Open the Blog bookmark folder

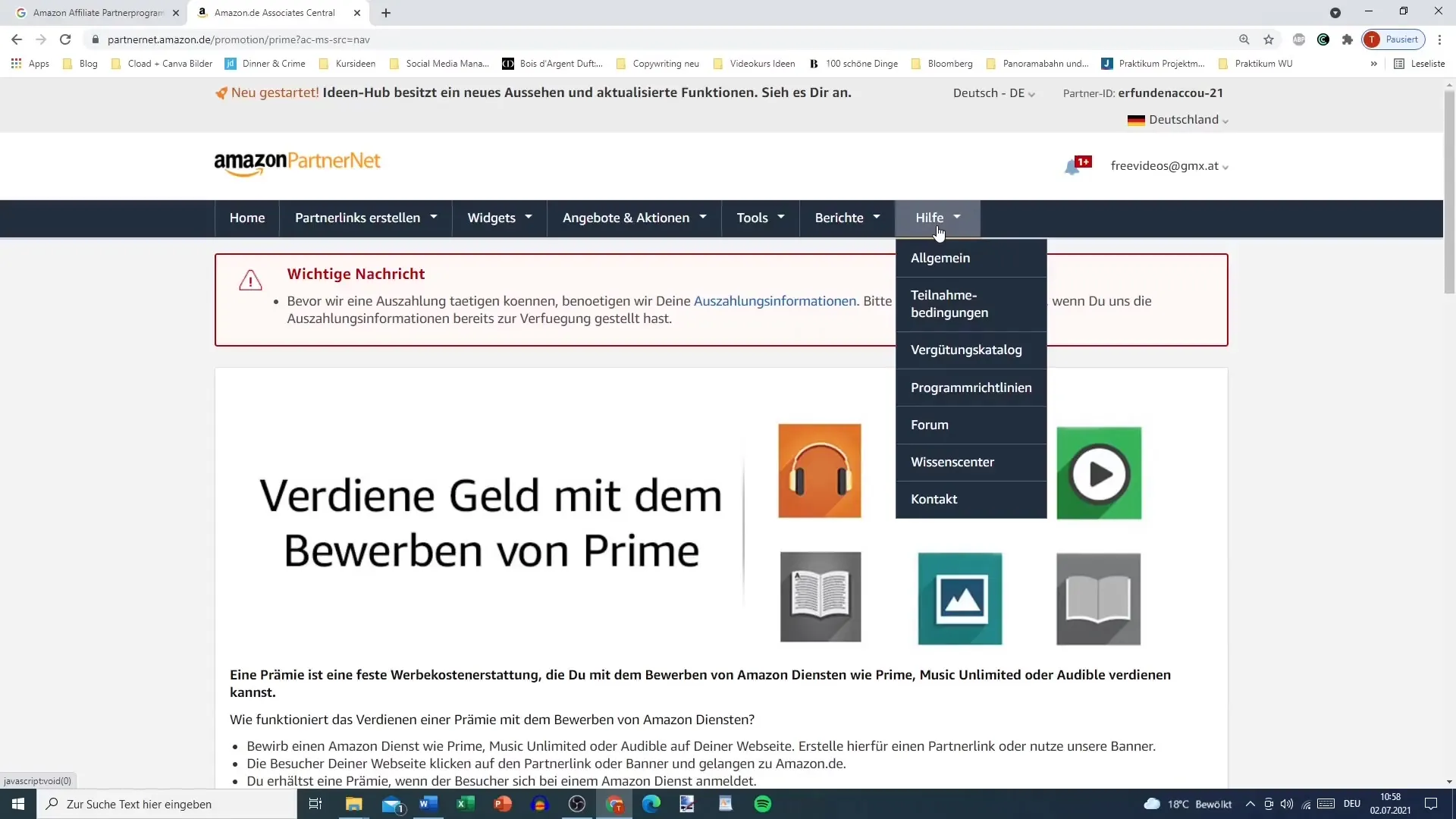coord(80,64)
